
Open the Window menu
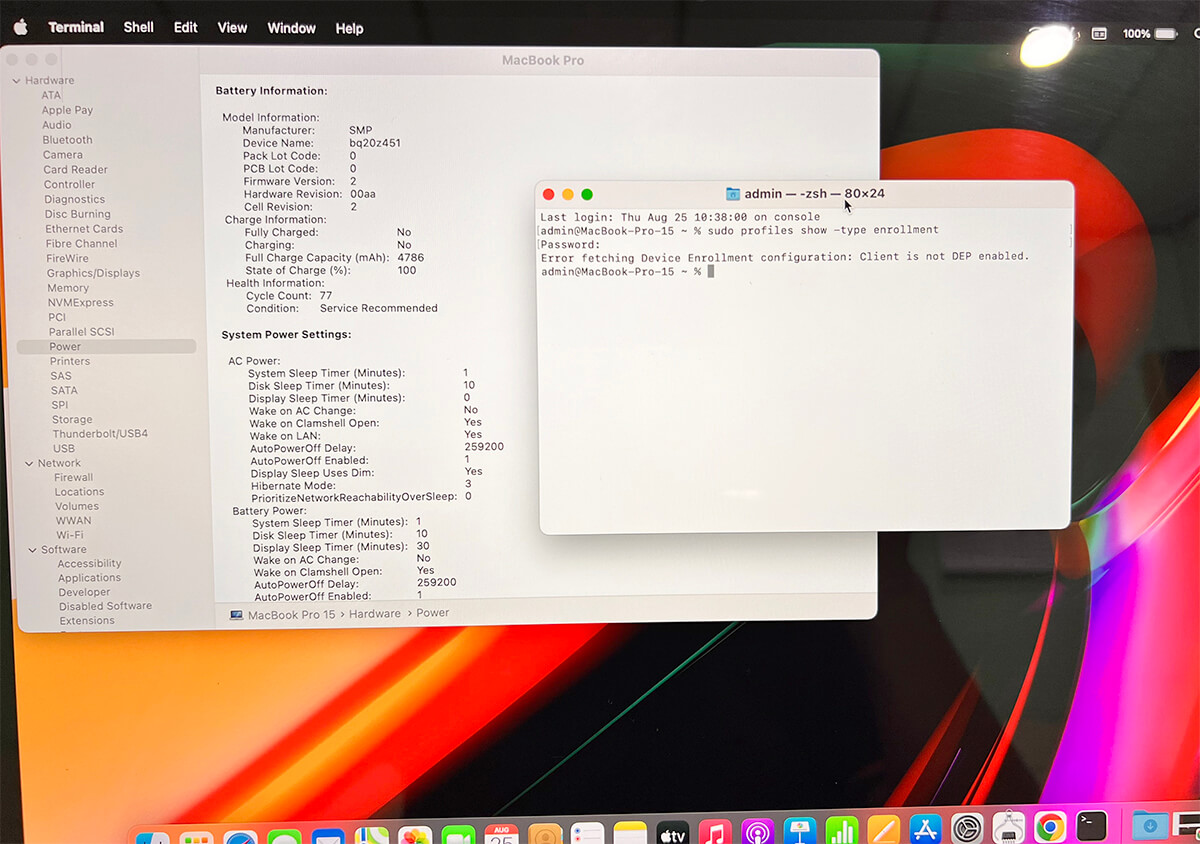291,27
